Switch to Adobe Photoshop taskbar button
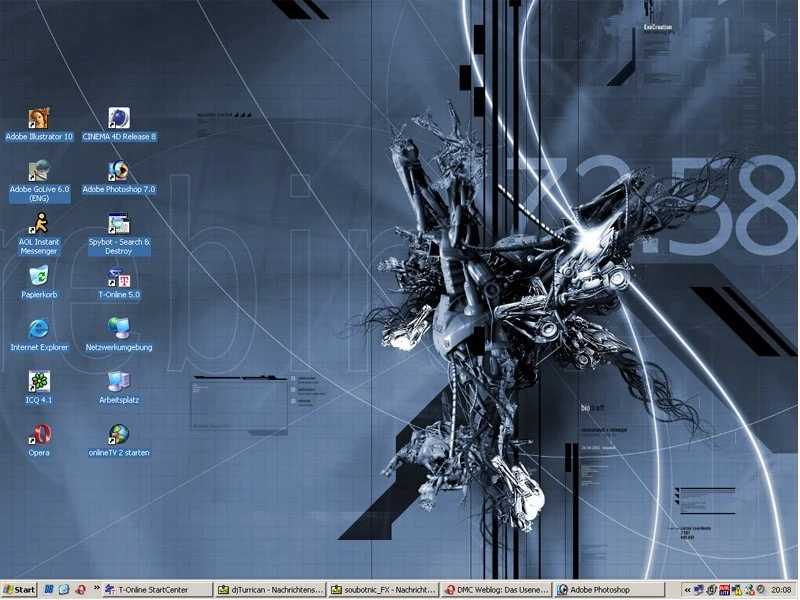The height and width of the screenshot is (600, 800). 610,590
